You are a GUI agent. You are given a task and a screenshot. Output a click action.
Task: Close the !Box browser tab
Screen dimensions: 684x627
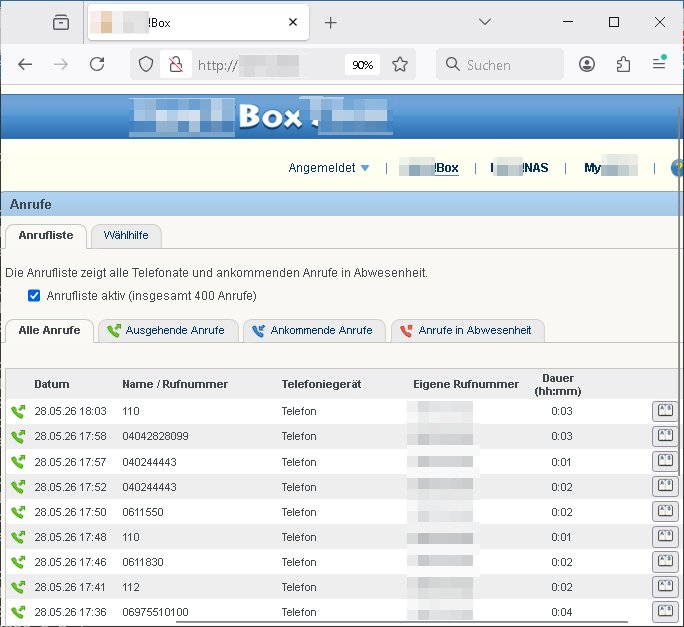(x=293, y=22)
